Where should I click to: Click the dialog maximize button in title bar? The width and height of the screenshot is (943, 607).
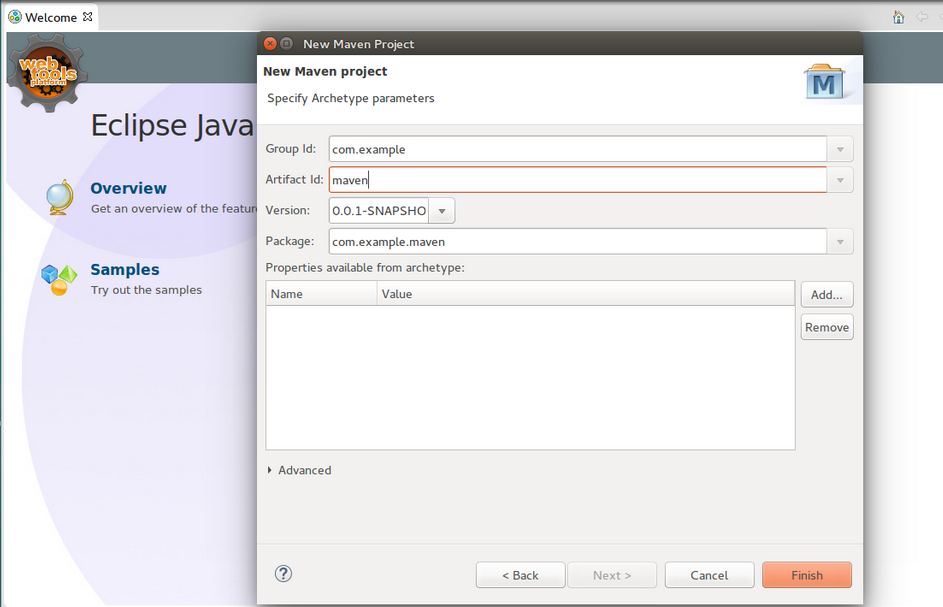click(287, 43)
